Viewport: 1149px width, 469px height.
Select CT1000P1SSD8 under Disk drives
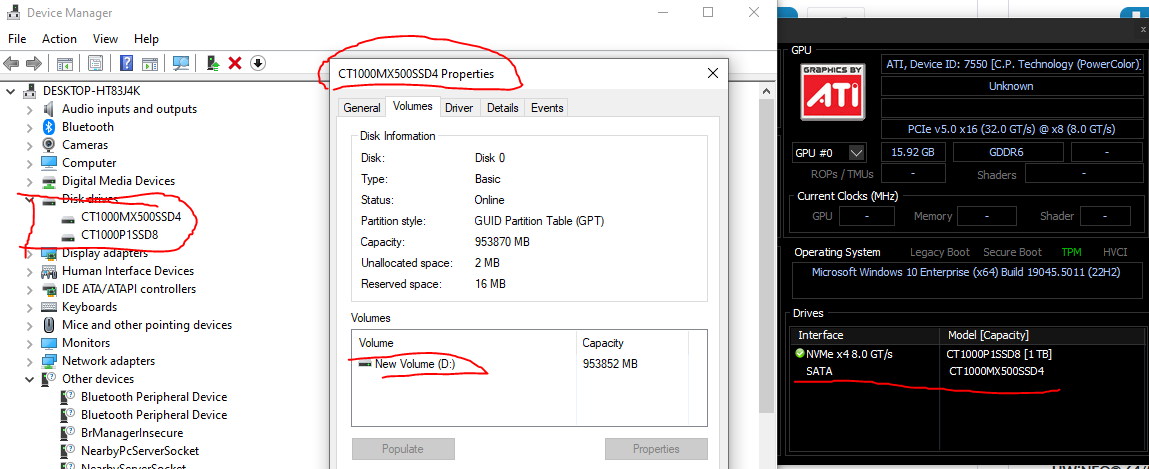click(x=119, y=235)
